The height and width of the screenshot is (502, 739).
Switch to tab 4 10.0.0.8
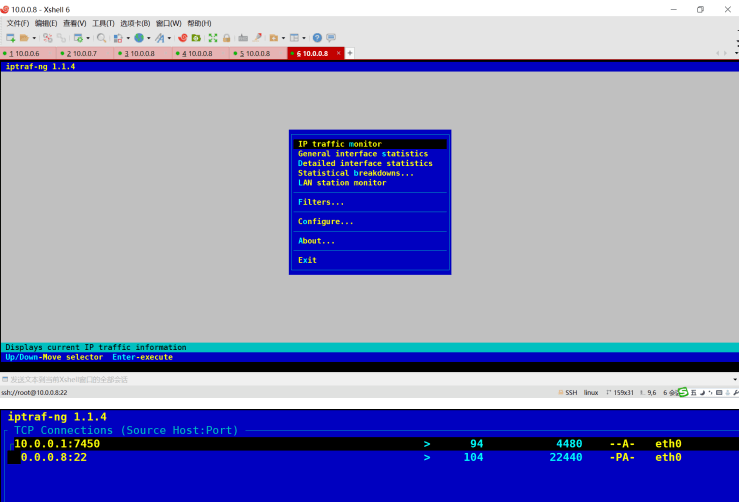[x=200, y=53]
